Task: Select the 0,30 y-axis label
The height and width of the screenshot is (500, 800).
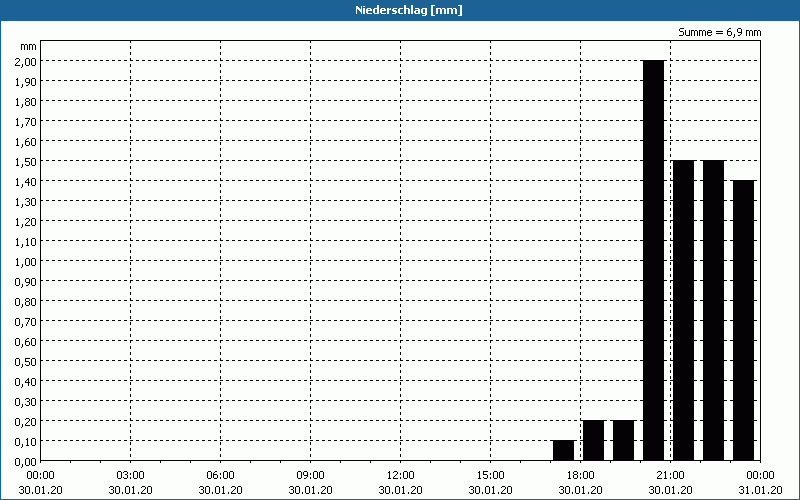Action: [26, 402]
